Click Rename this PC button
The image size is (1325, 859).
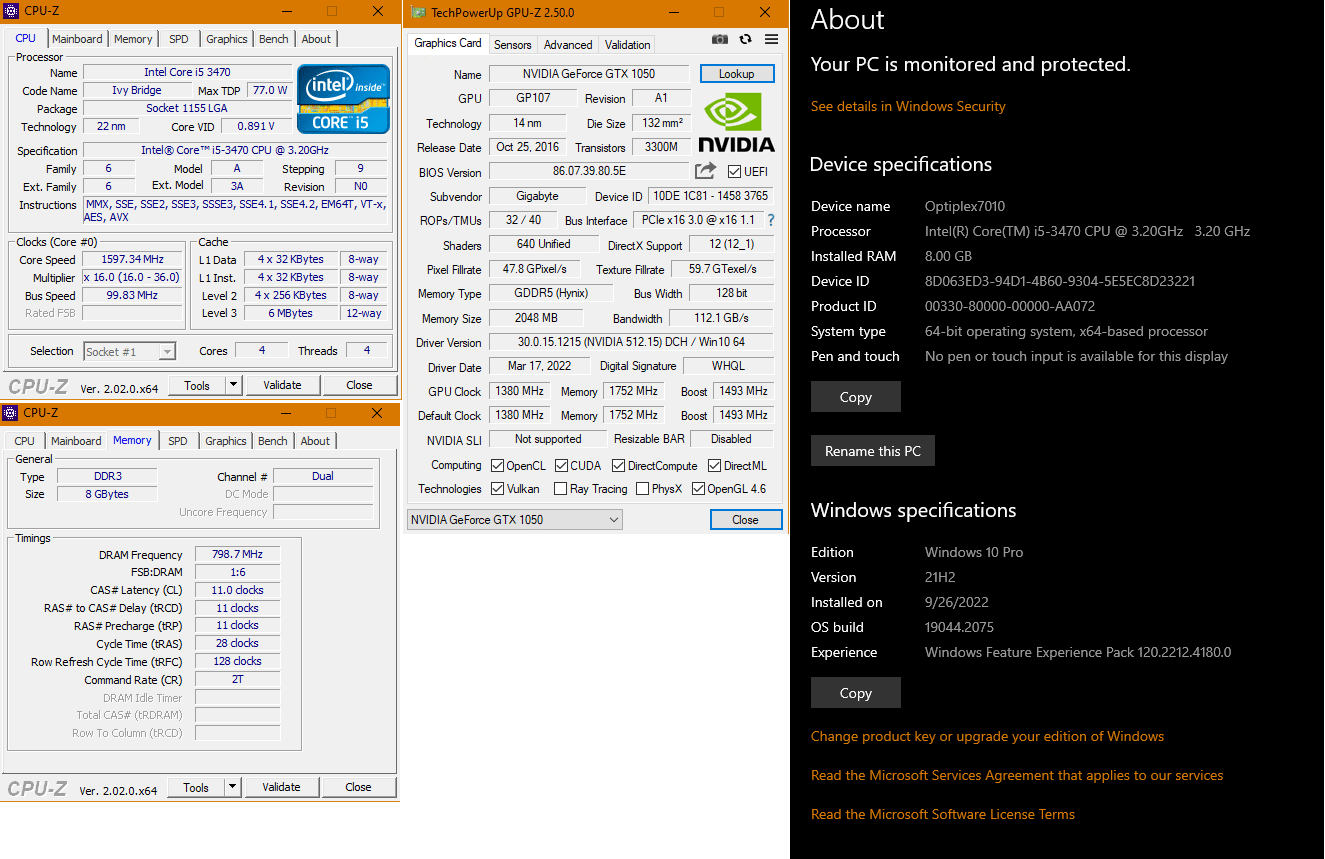(873, 451)
